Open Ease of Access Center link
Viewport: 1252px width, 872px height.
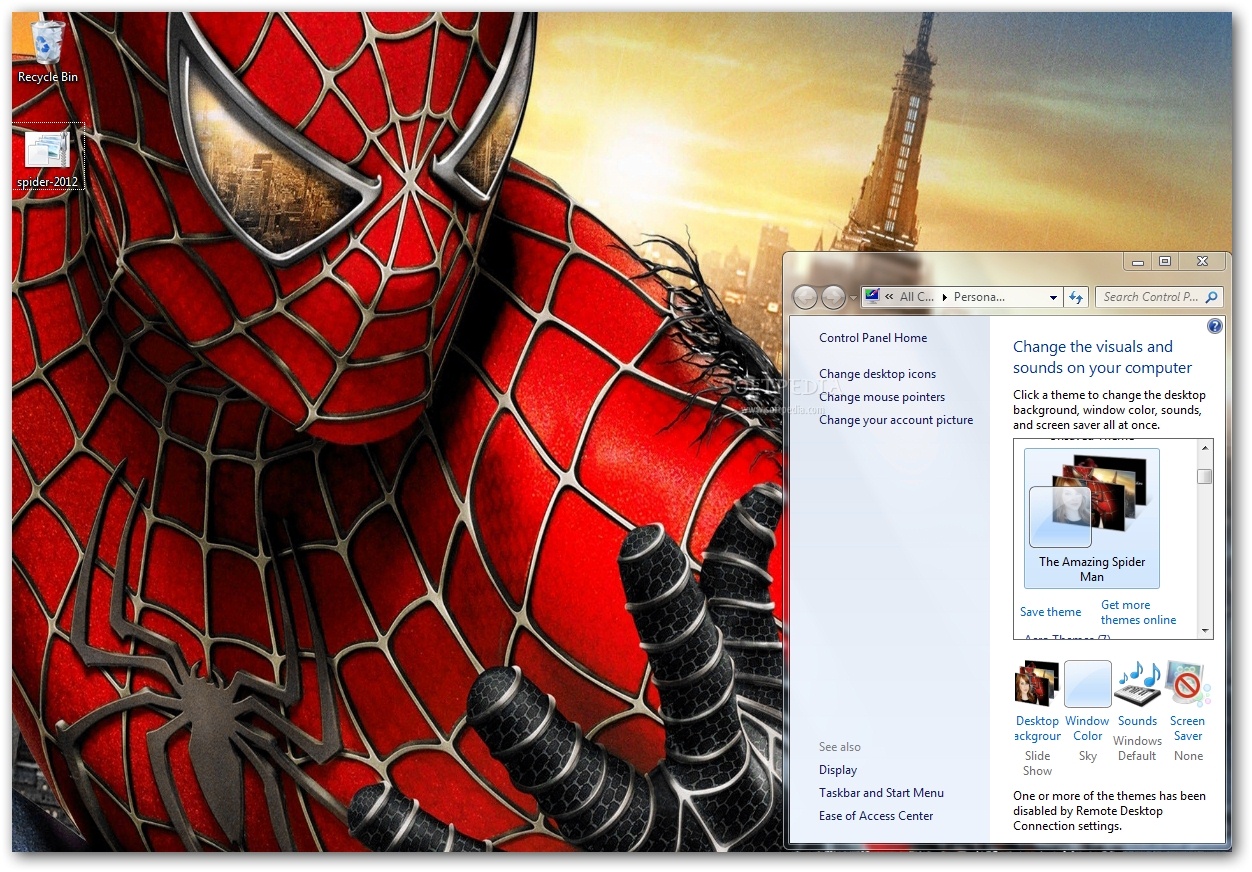876,816
